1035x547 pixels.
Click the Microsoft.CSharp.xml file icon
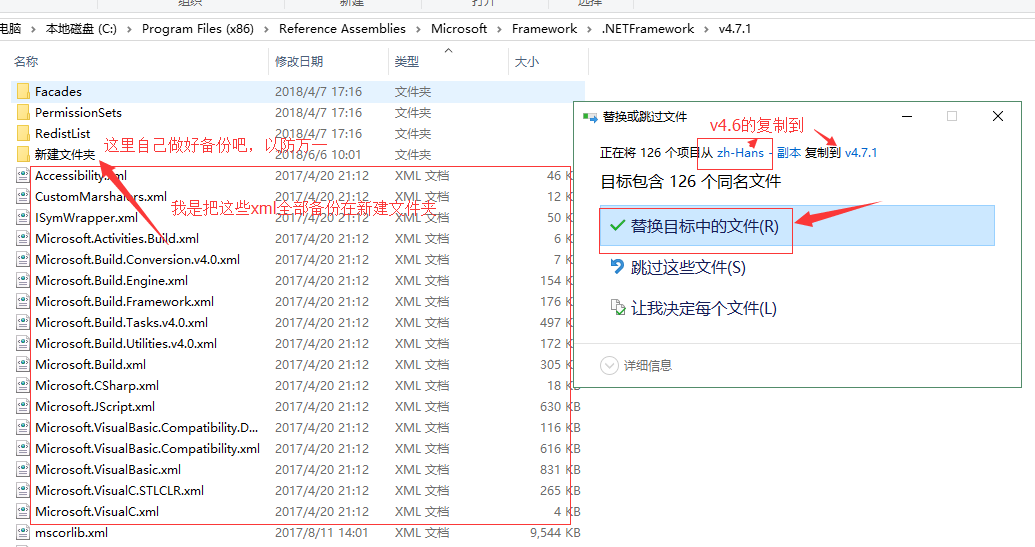pyautogui.click(x=23, y=385)
